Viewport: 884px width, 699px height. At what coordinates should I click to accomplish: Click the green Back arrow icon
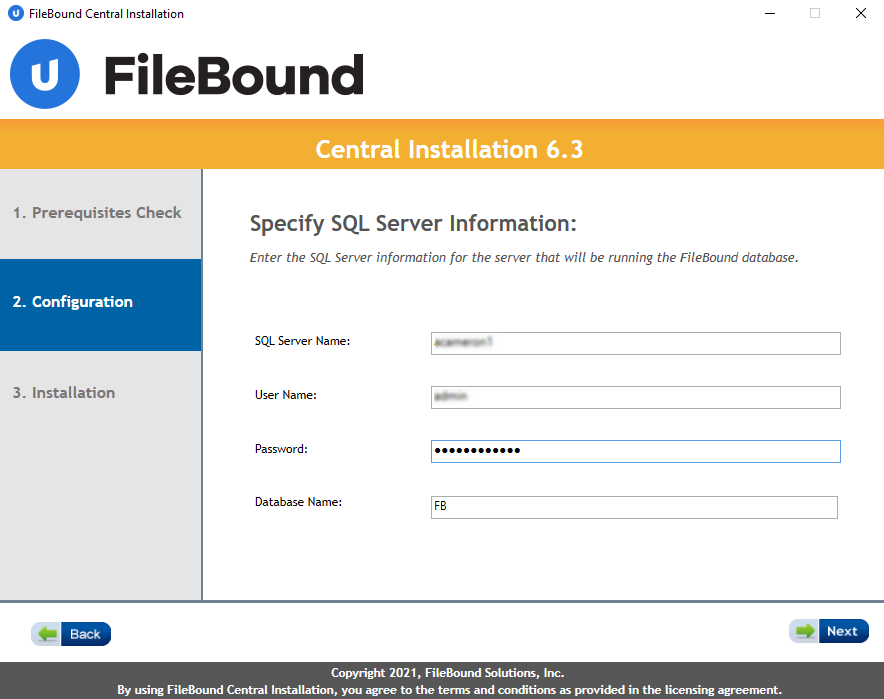pyautogui.click(x=47, y=633)
